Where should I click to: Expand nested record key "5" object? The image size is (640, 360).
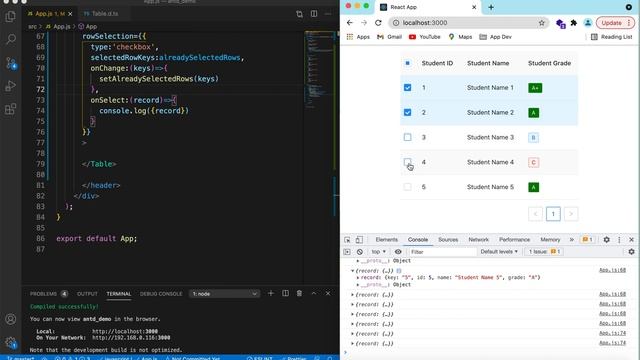coord(358,278)
